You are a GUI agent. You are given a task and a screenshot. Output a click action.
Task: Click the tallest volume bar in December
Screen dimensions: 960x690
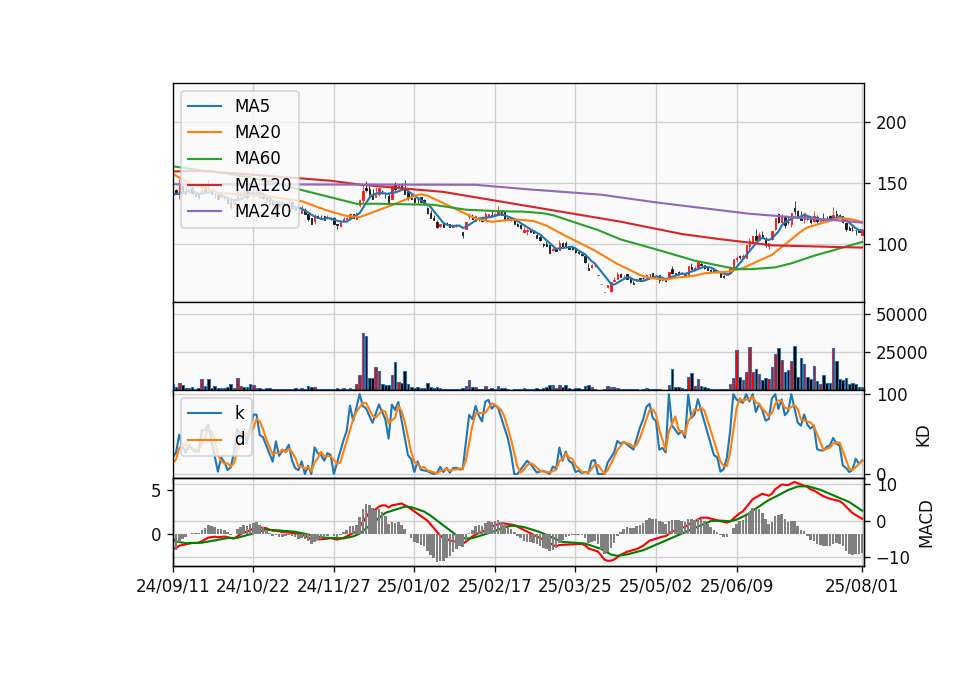click(364, 362)
